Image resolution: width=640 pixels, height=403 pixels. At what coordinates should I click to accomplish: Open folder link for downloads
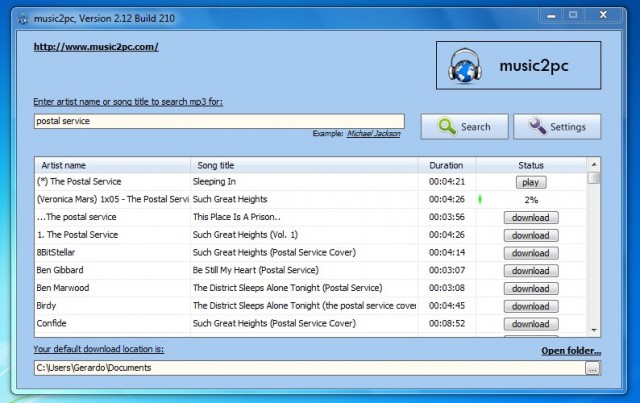(x=571, y=351)
